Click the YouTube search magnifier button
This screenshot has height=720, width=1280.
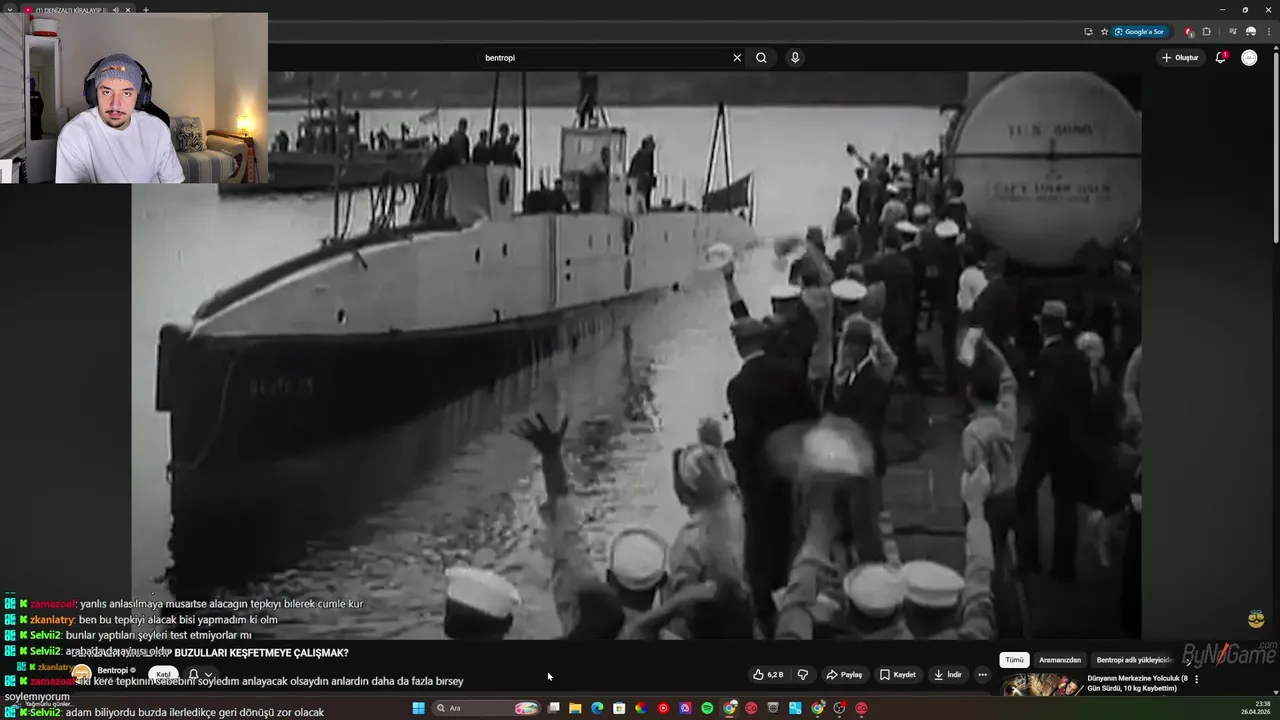click(x=761, y=58)
